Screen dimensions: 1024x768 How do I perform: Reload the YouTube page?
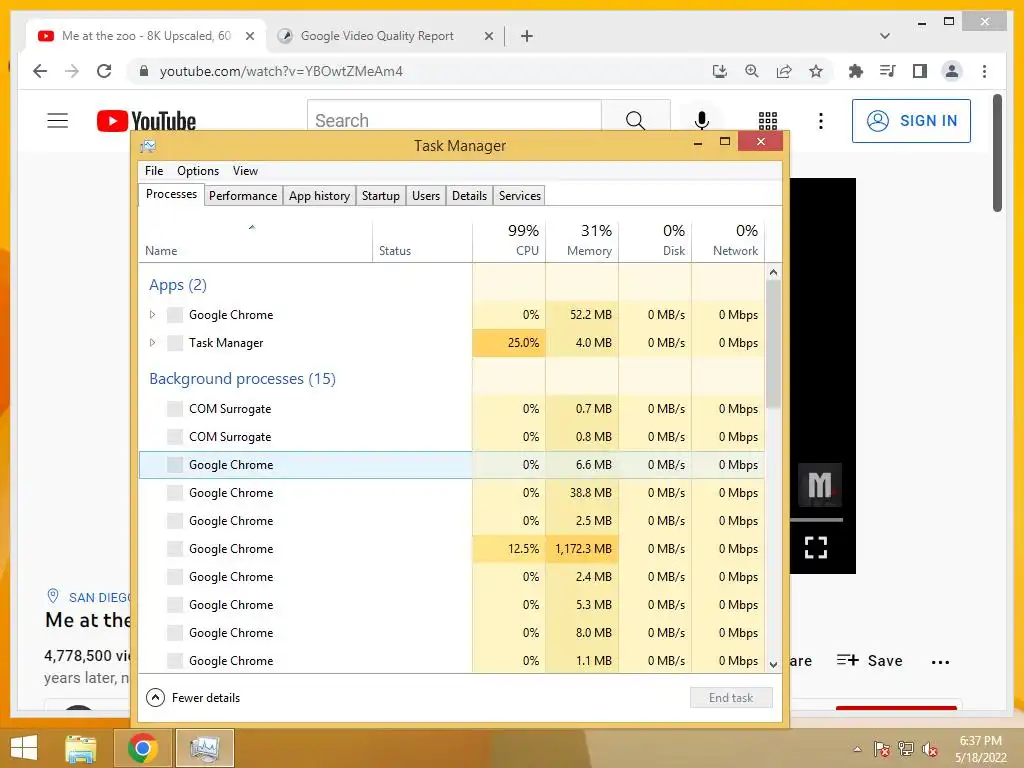[104, 71]
